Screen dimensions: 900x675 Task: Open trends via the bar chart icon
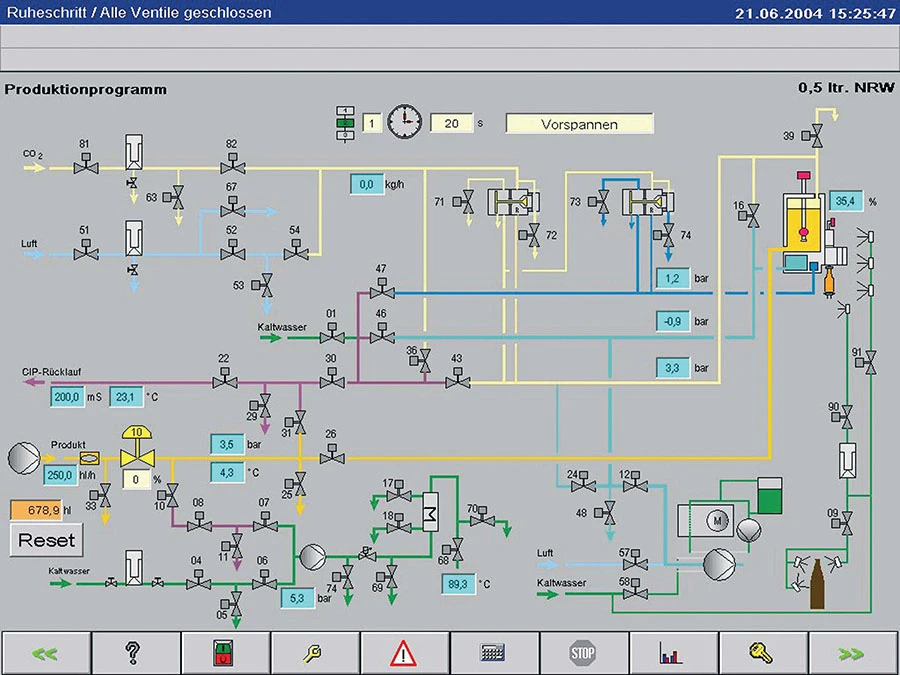tap(671, 653)
